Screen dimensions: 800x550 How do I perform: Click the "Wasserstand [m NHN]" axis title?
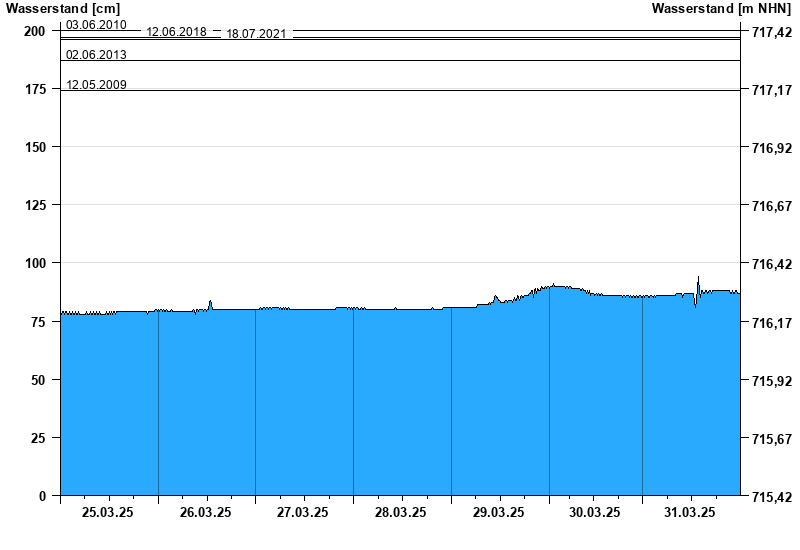click(724, 9)
